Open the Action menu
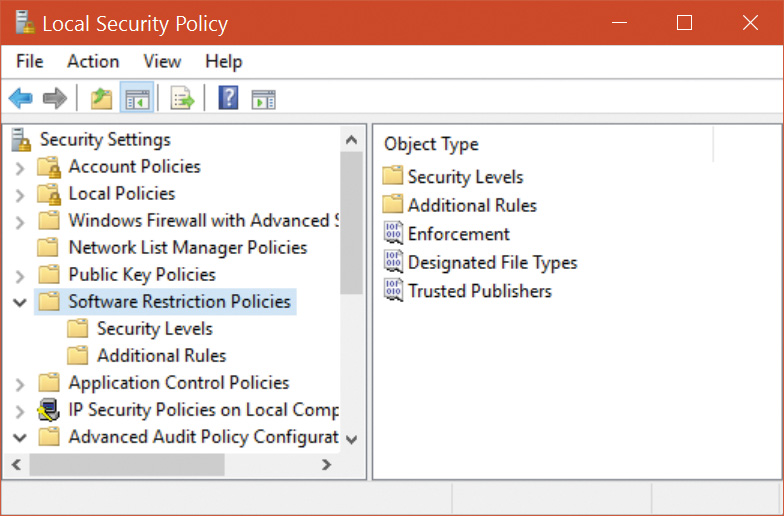The image size is (784, 516). tap(93, 62)
